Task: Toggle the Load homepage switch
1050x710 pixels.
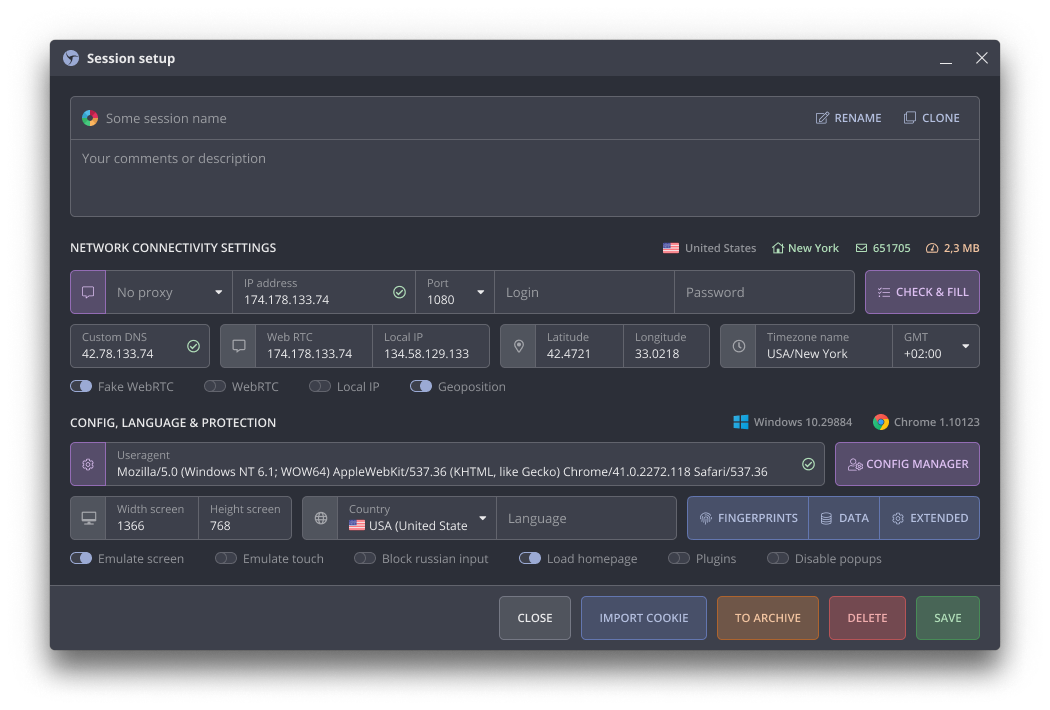Action: (530, 559)
